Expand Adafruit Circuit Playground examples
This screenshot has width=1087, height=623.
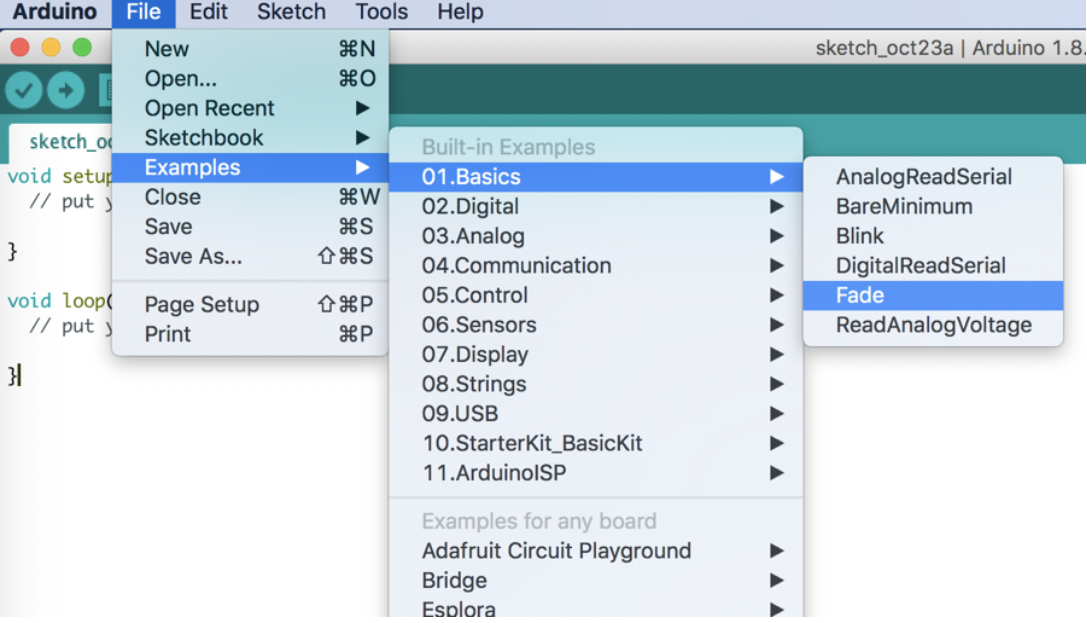595,551
